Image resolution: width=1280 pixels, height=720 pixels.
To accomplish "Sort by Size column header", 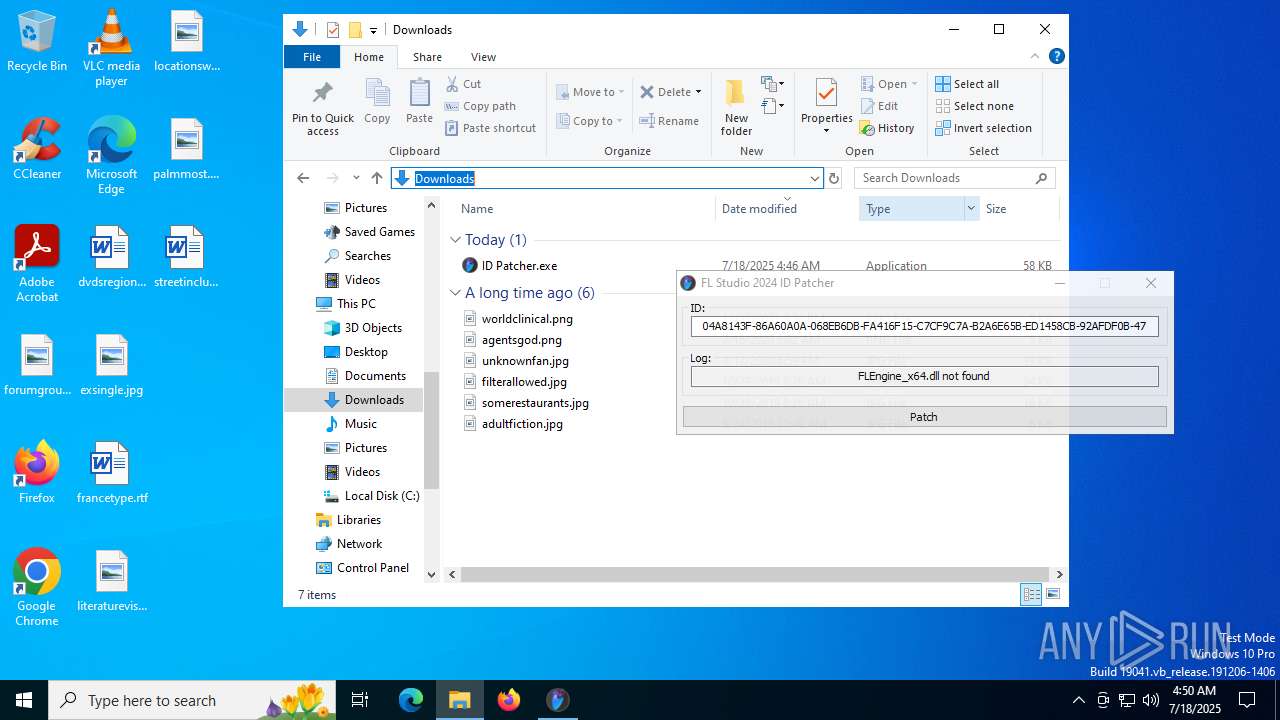I will coord(1018,208).
